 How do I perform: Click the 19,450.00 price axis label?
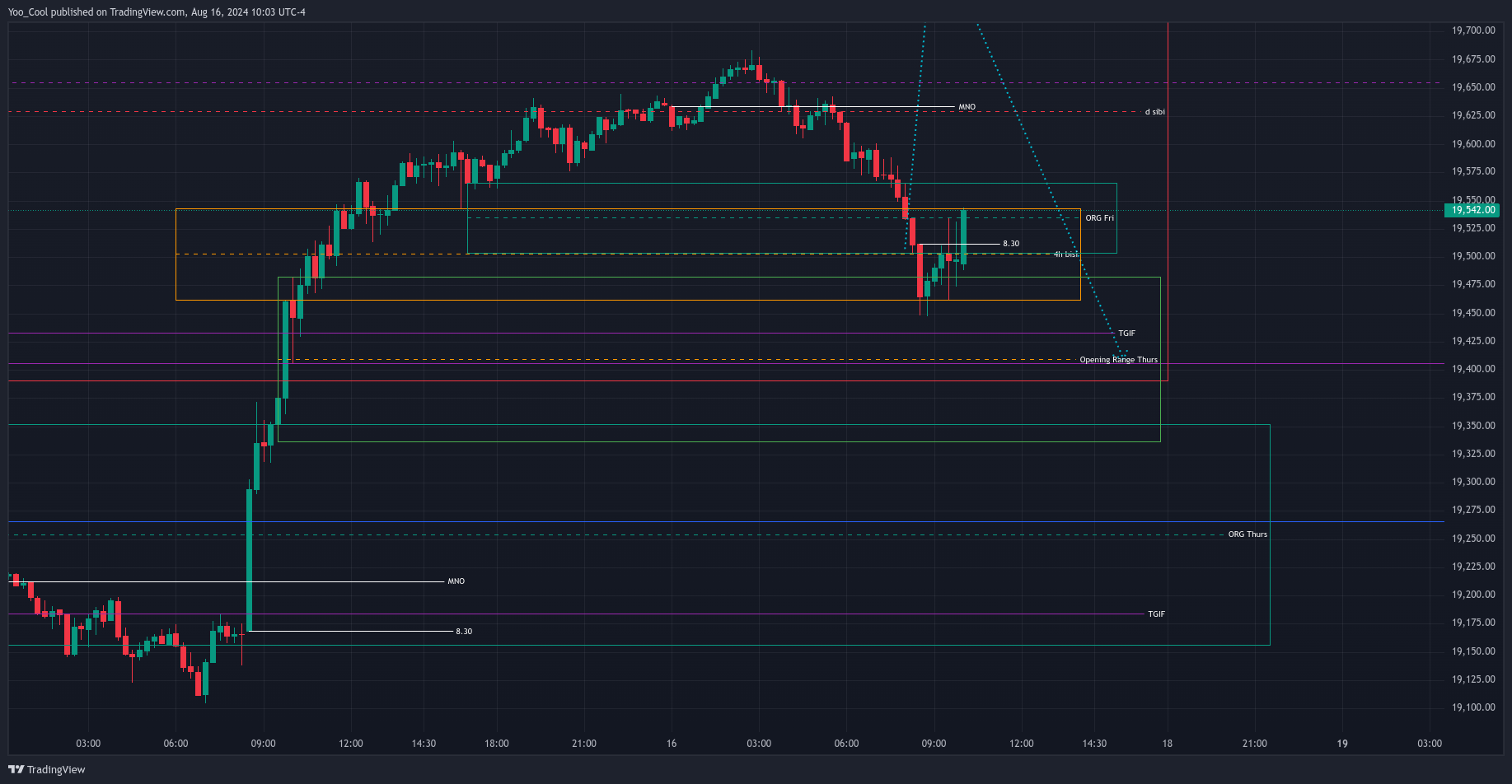click(x=1473, y=313)
